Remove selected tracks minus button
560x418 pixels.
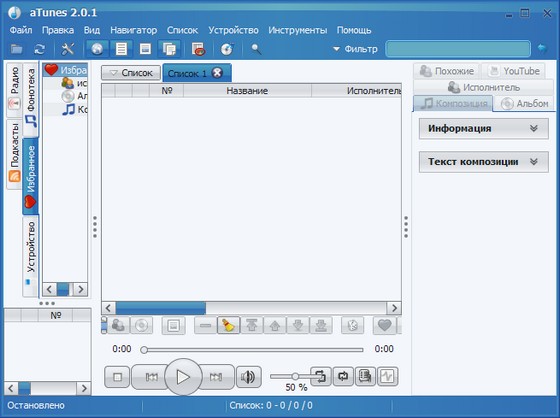coord(205,325)
